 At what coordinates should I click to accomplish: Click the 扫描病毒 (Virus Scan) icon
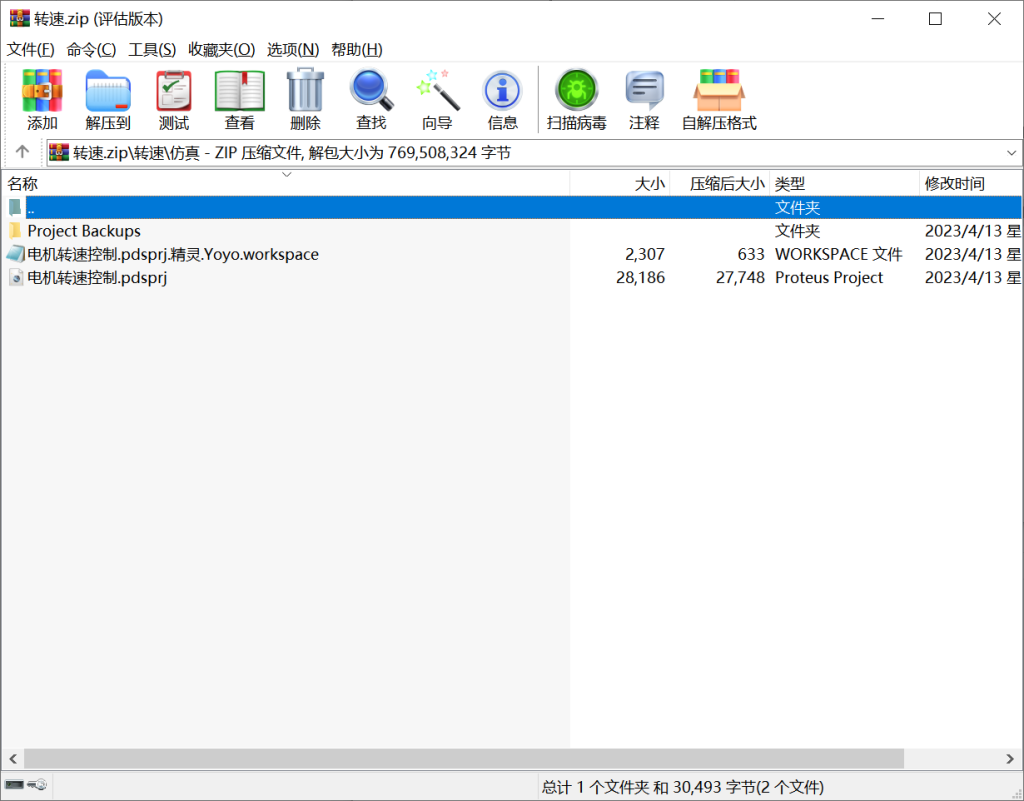coord(576,100)
